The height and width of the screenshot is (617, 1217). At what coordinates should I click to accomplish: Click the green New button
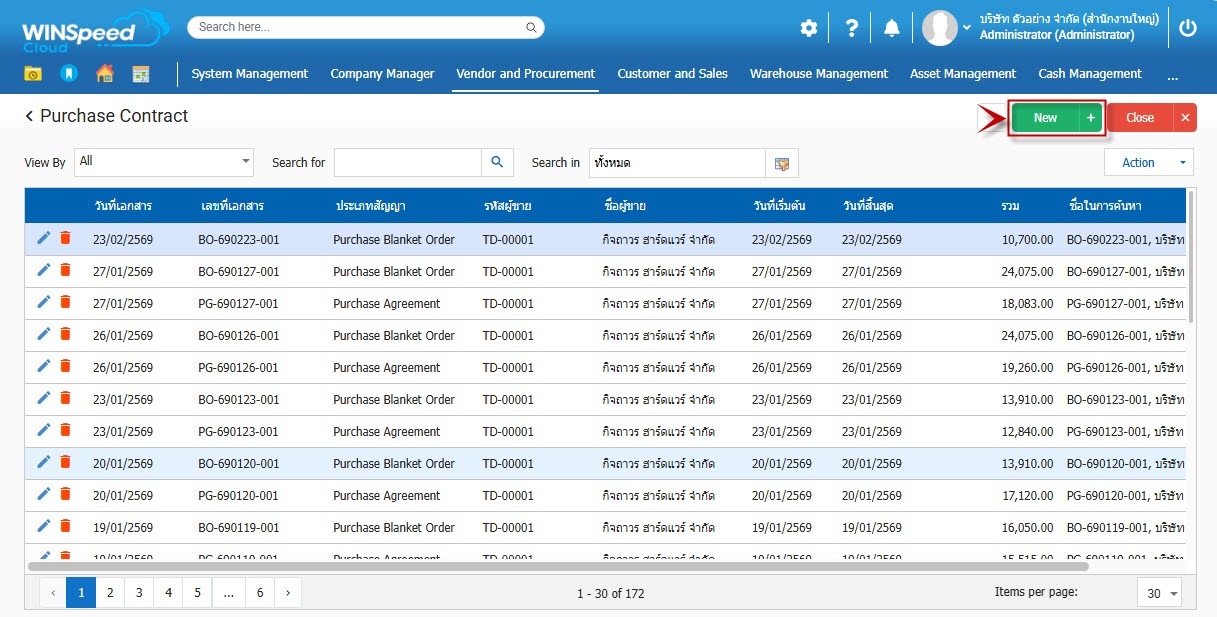pos(1045,118)
